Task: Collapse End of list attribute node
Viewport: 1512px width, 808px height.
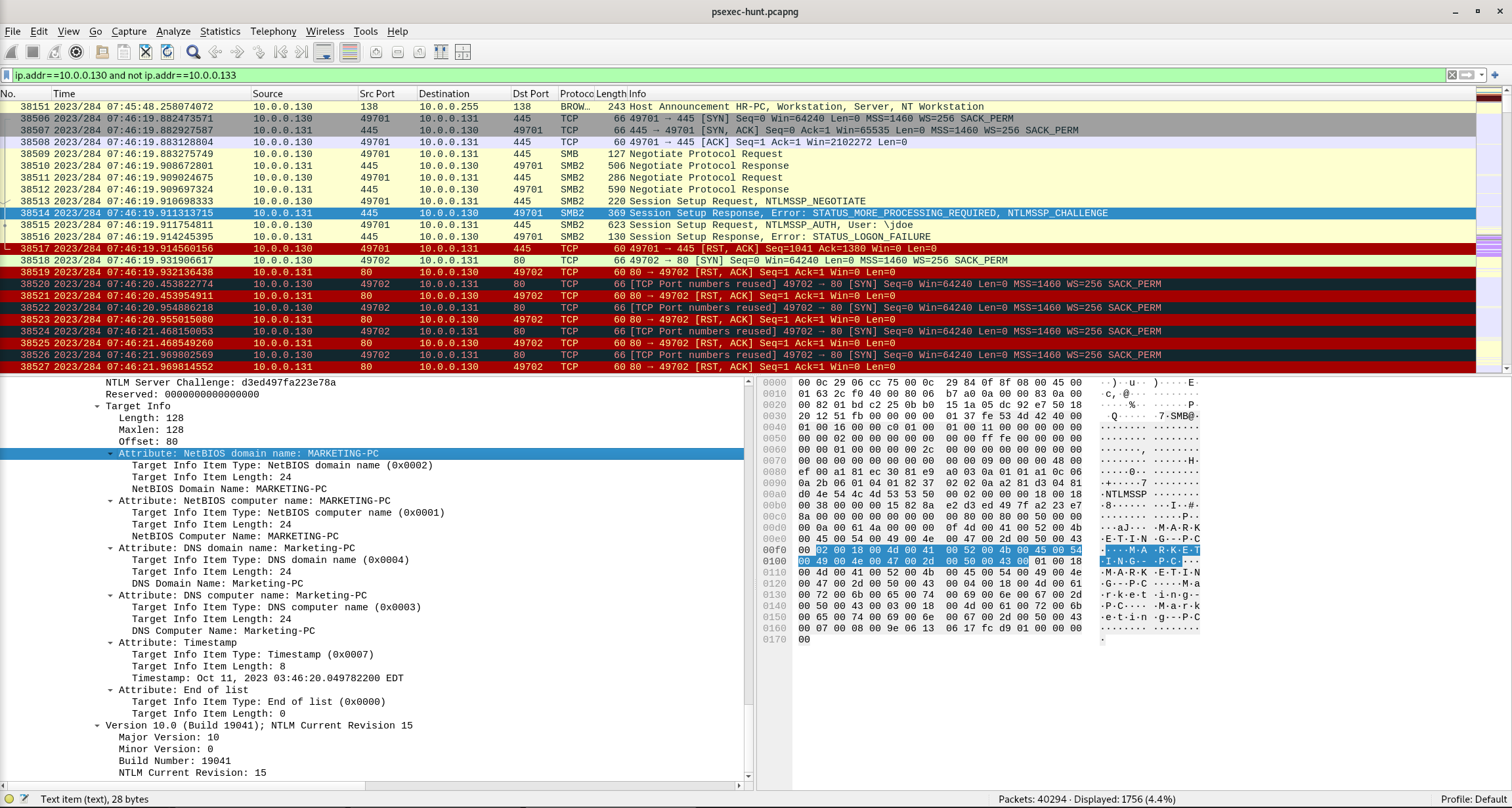Action: 110,690
